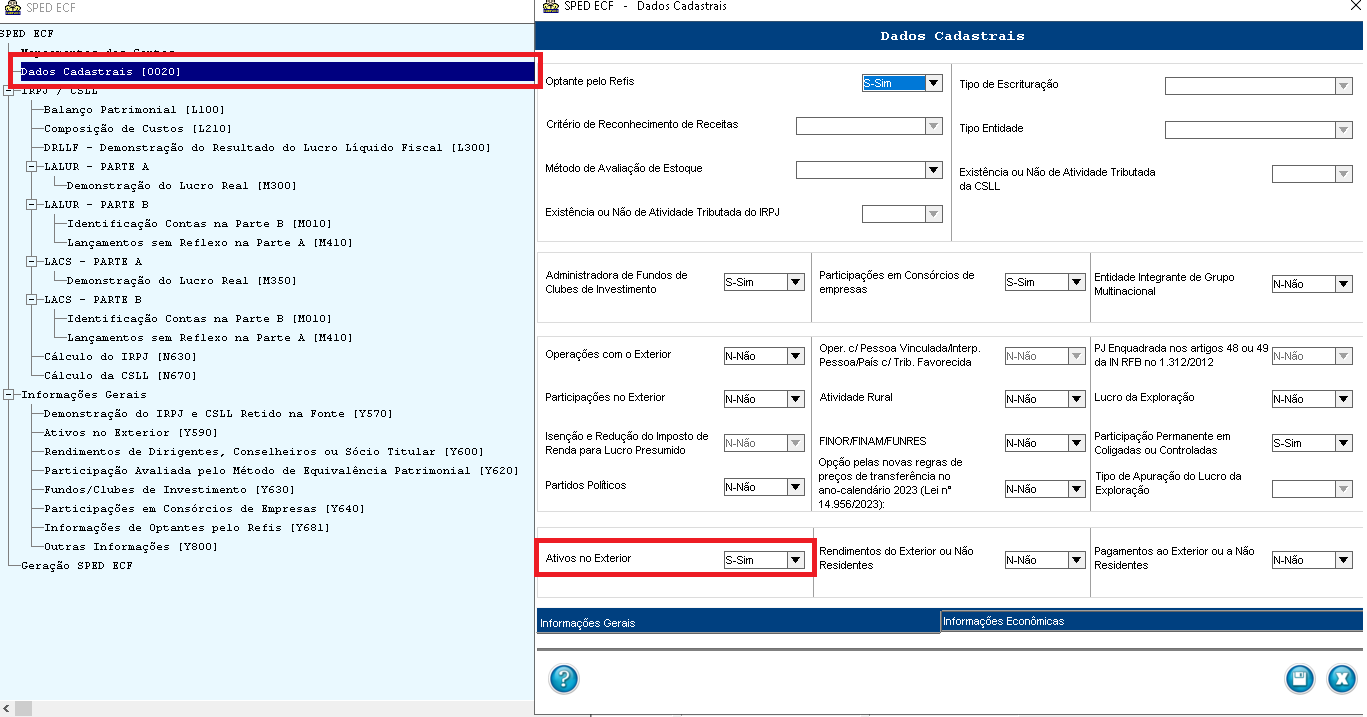Select Geração SPED ECF in tree
This screenshot has height=717, width=1367.
76,565
